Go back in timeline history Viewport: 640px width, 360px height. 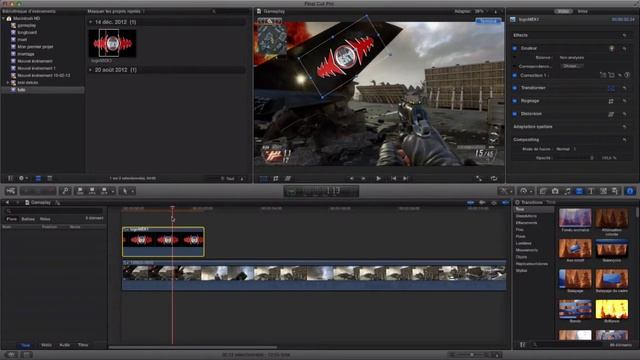click(7, 202)
